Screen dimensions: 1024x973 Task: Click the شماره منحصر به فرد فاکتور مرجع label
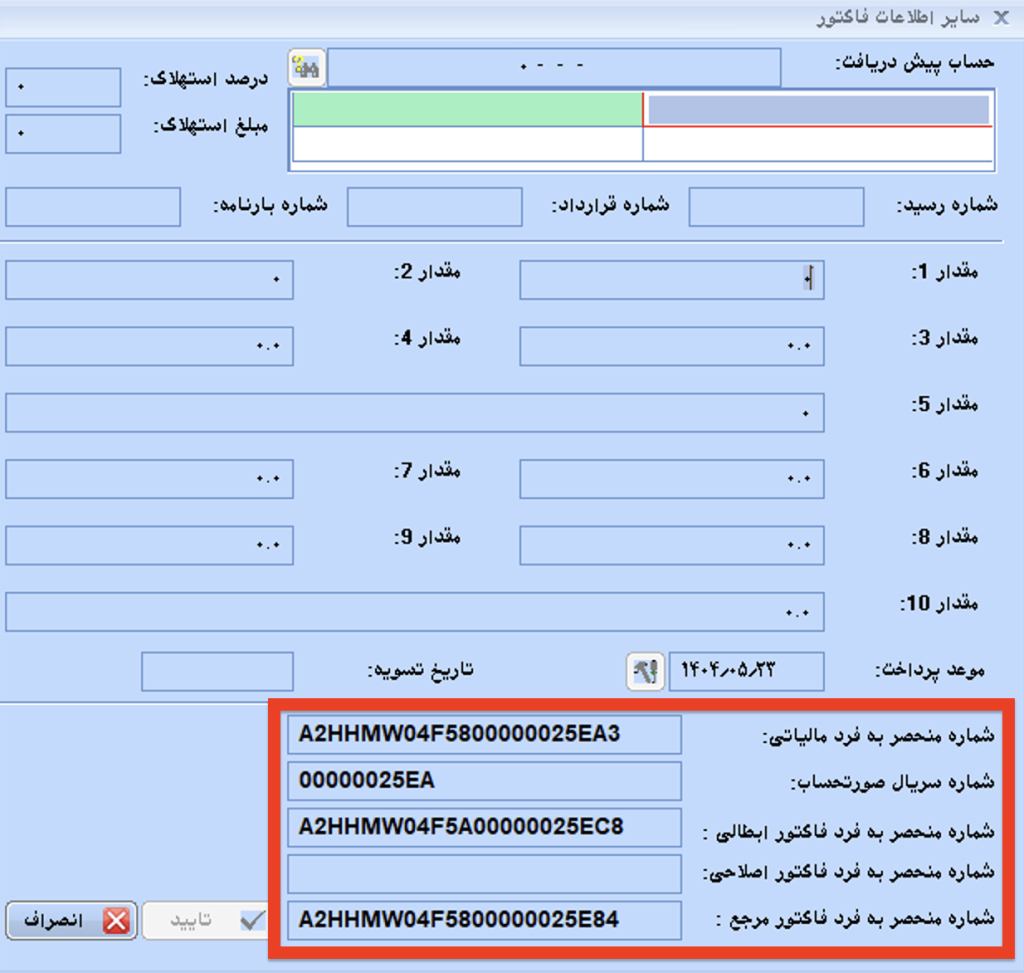[856, 919]
